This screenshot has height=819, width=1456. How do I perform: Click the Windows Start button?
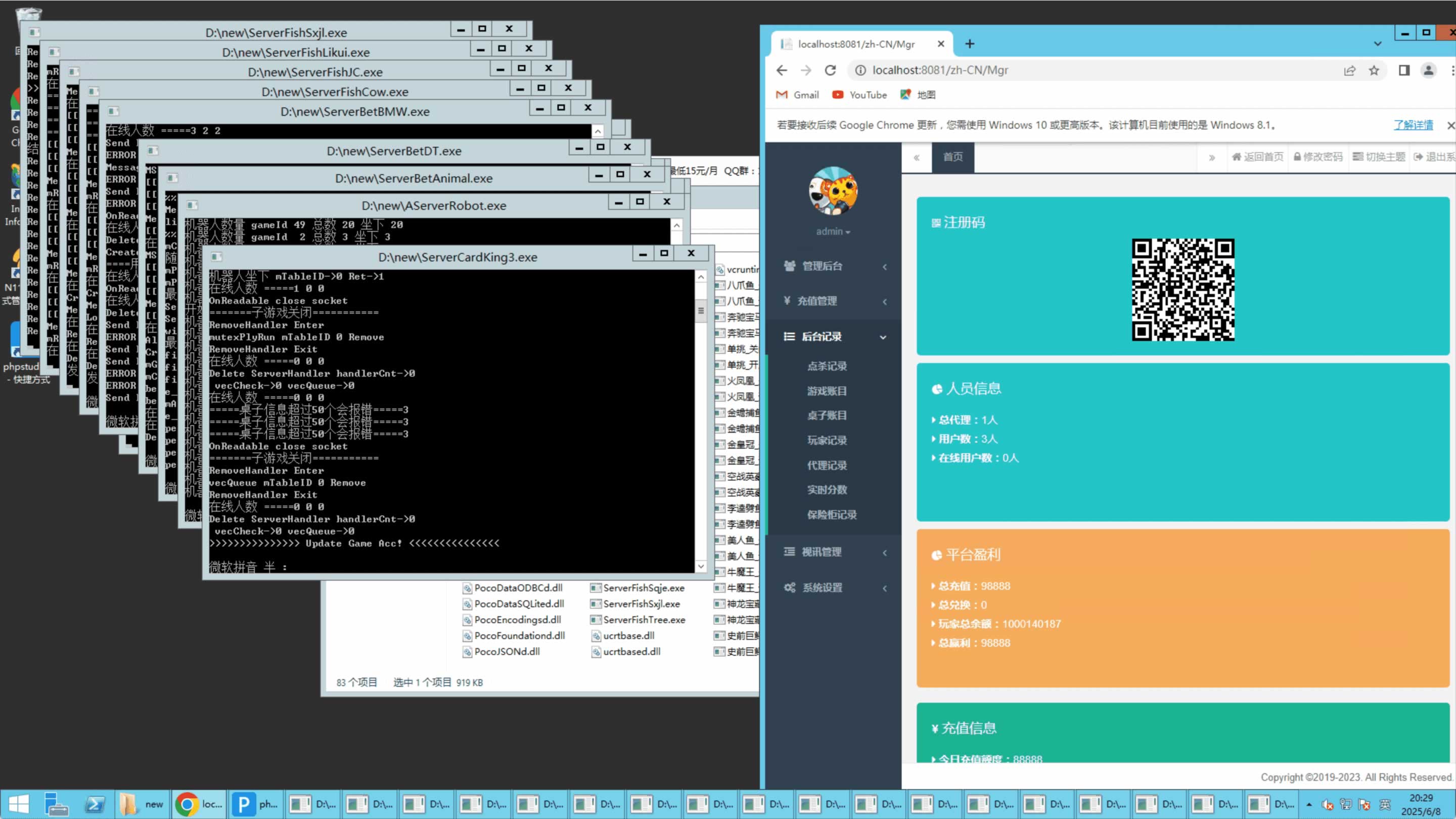point(18,804)
